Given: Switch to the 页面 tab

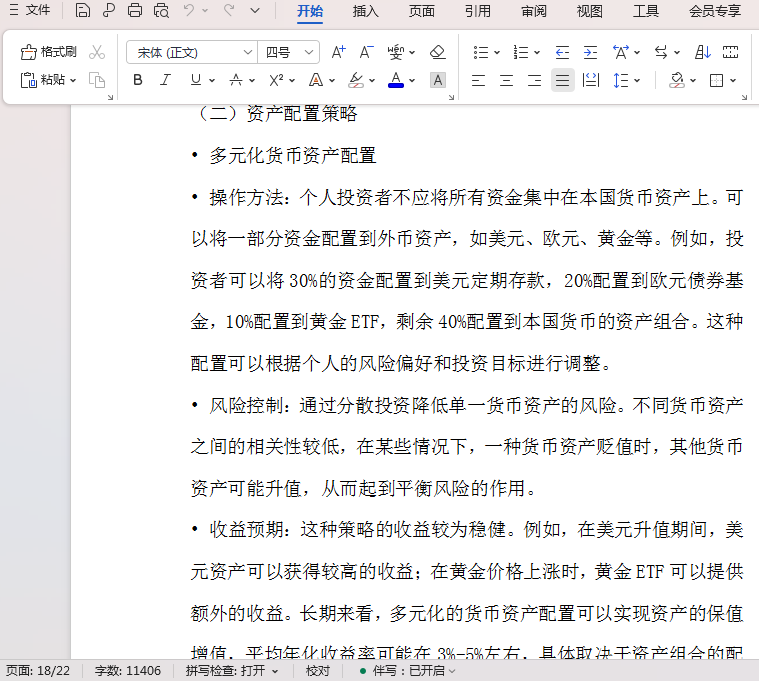Looking at the screenshot, I should tap(422, 11).
